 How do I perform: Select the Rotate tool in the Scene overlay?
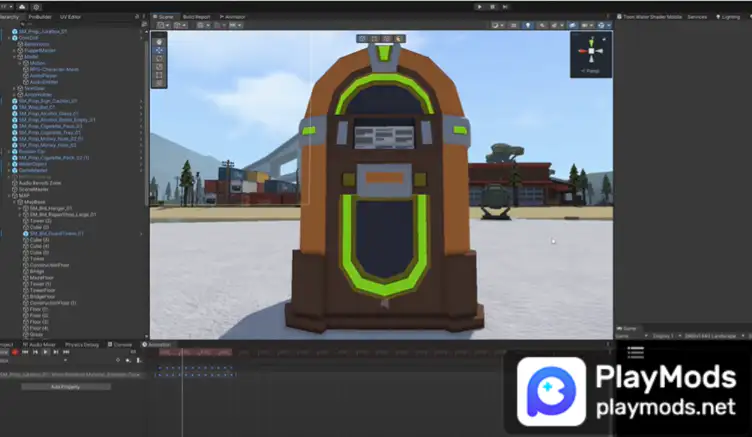(159, 59)
